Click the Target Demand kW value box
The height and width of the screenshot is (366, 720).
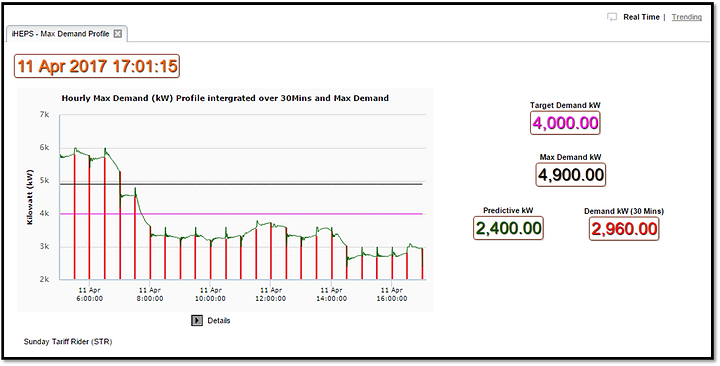click(x=565, y=123)
